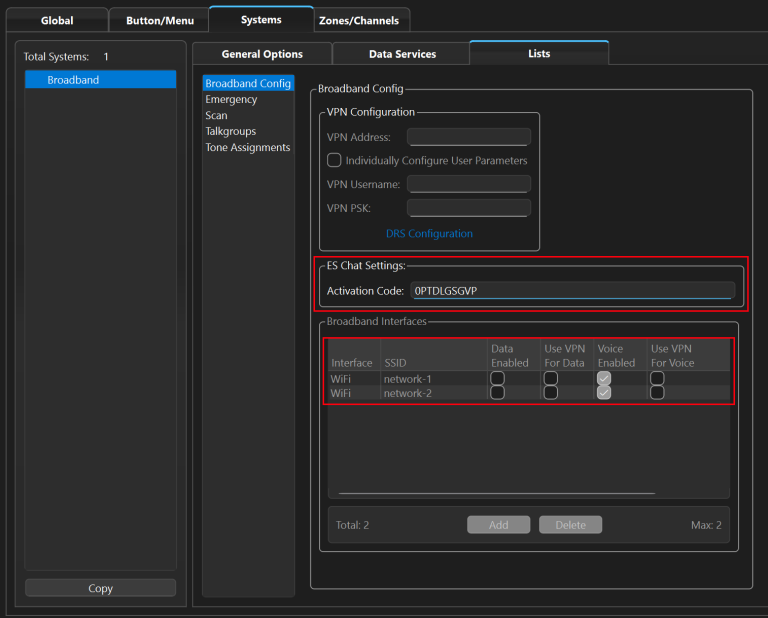
Task: Switch to the Global tab
Action: point(57,20)
